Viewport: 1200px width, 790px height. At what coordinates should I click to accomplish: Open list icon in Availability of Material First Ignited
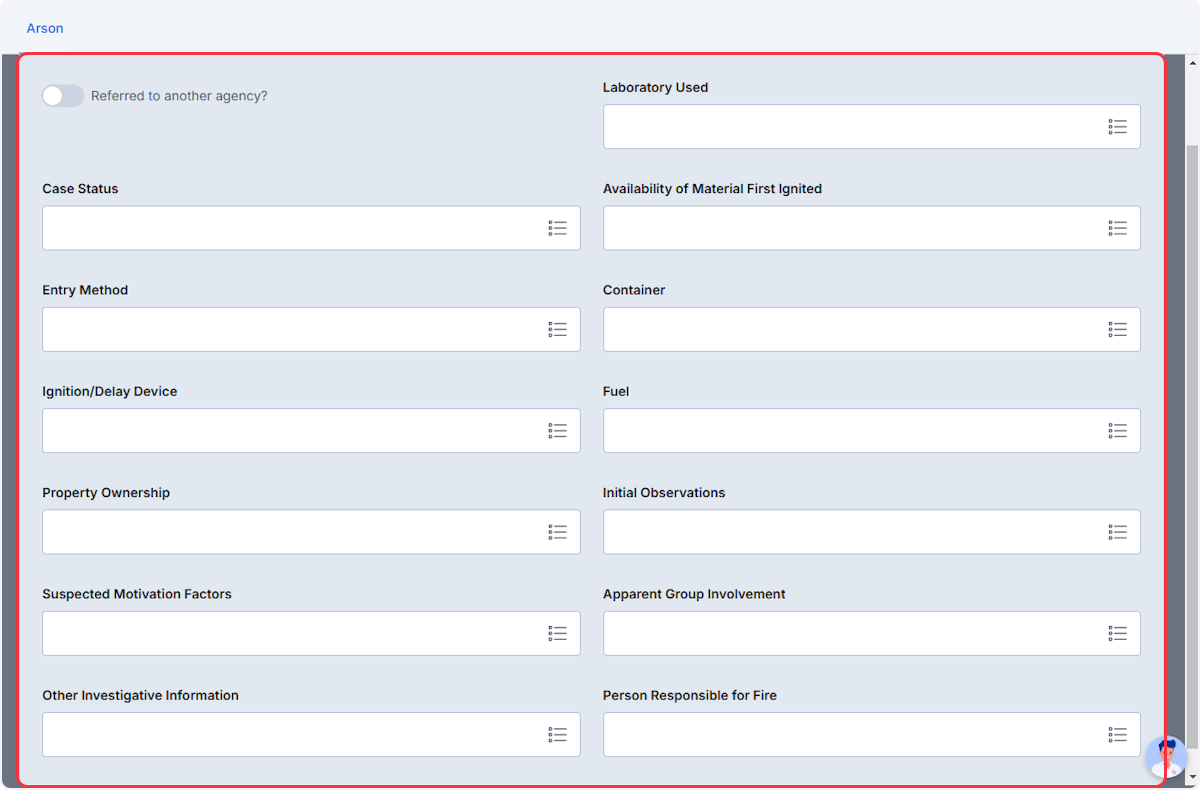(1117, 228)
